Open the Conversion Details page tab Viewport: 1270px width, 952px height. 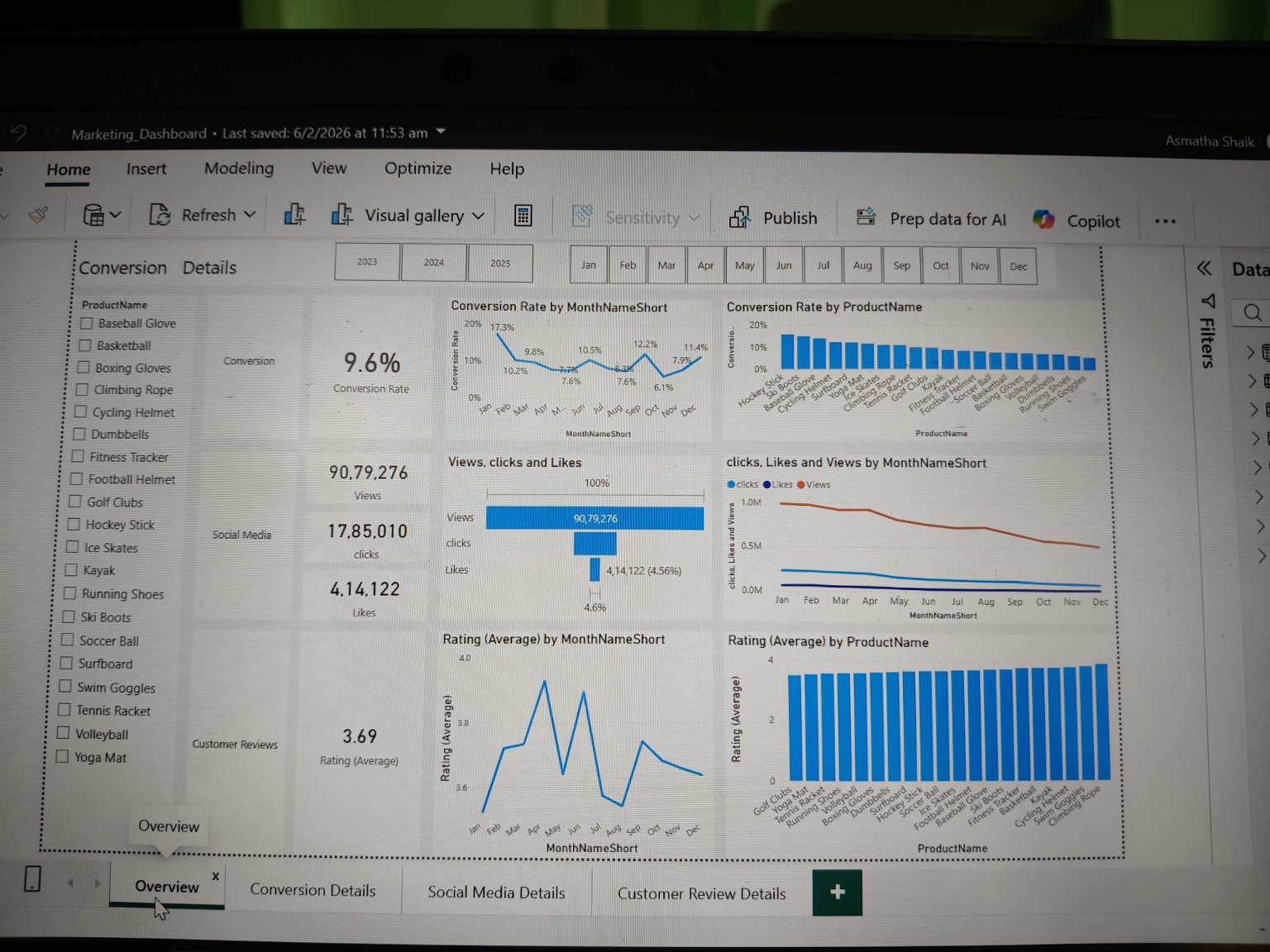coord(313,890)
